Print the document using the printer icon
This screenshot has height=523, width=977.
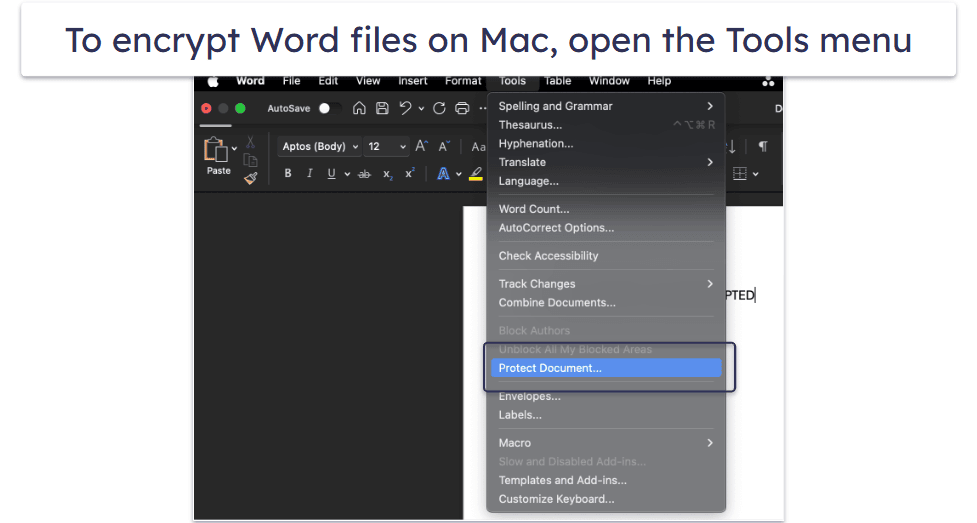coord(462,108)
